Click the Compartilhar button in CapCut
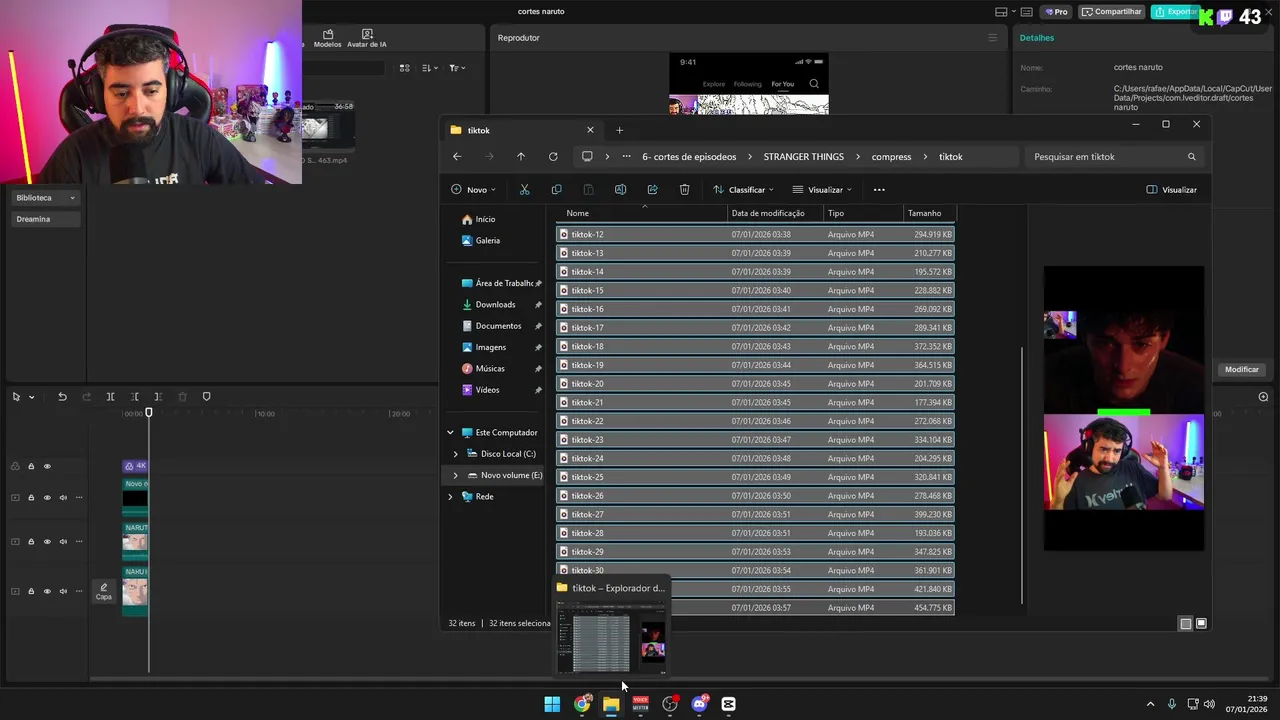 click(1112, 12)
